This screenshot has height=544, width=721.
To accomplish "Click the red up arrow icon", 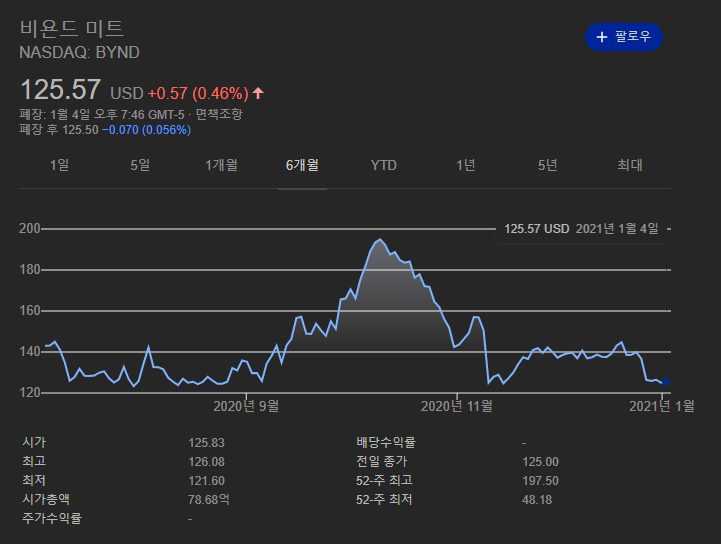I will tap(258, 93).
